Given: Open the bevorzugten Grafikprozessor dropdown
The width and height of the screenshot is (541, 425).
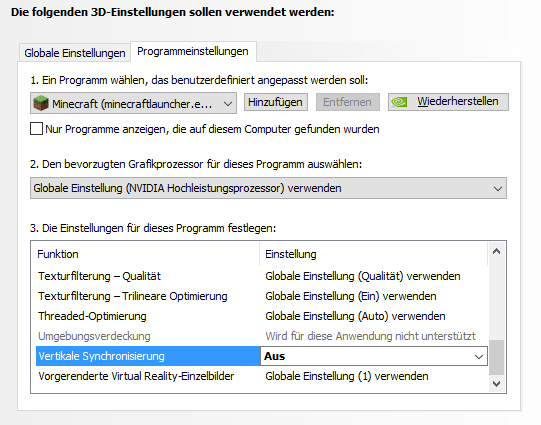Looking at the screenshot, I should point(268,188).
